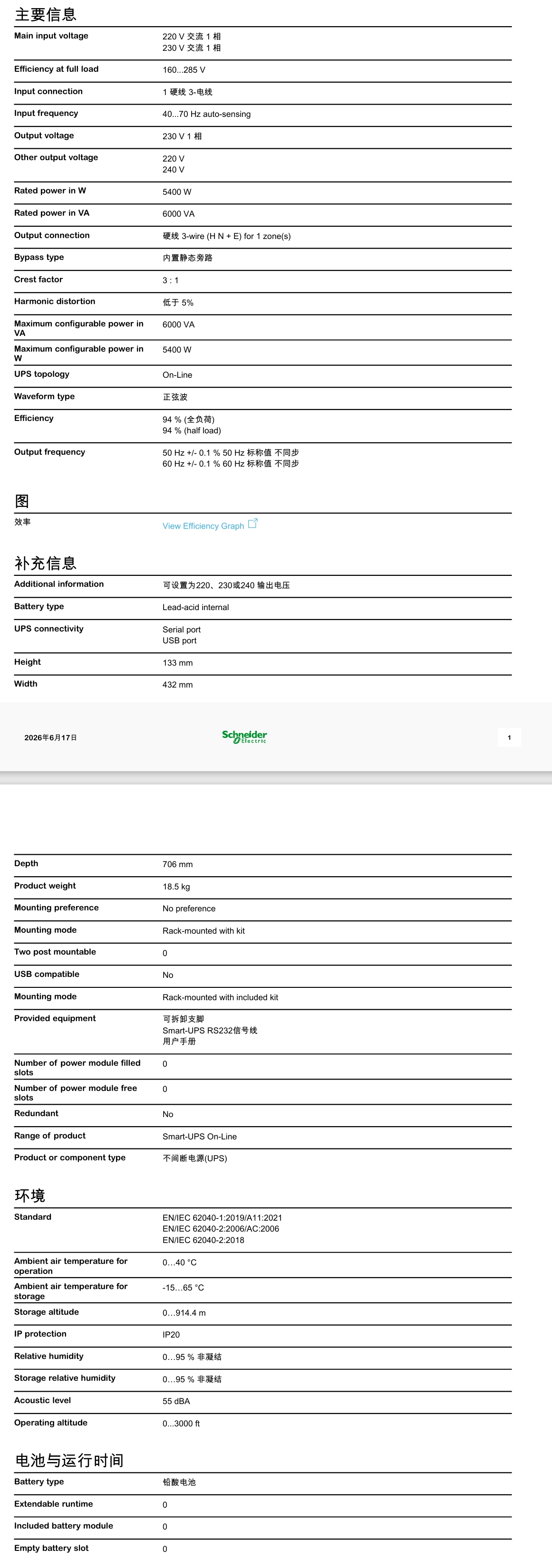The height and width of the screenshot is (1568, 552).
Task: Select the 60 Hz output frequency line
Action: (231, 463)
